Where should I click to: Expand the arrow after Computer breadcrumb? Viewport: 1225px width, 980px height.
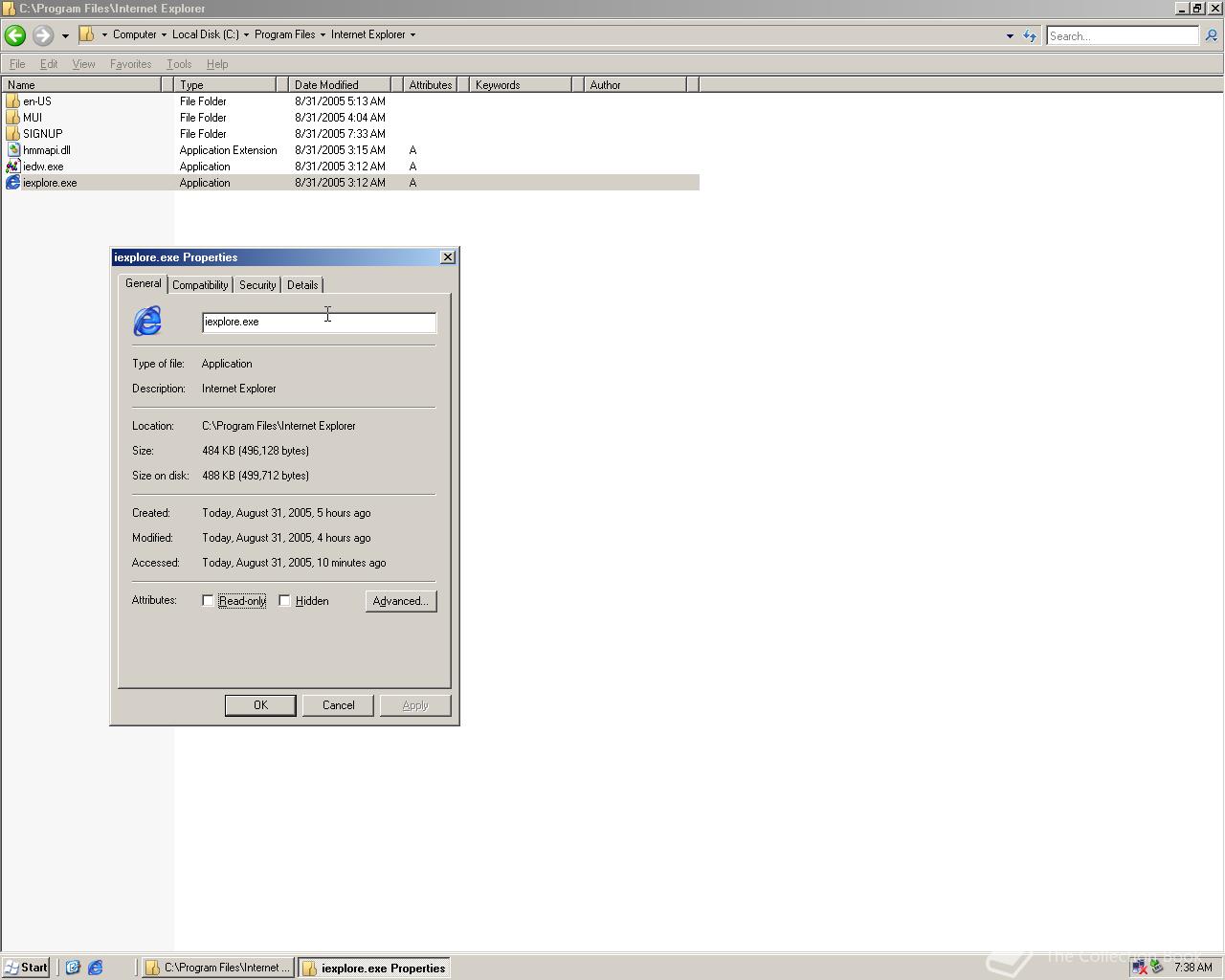click(164, 35)
